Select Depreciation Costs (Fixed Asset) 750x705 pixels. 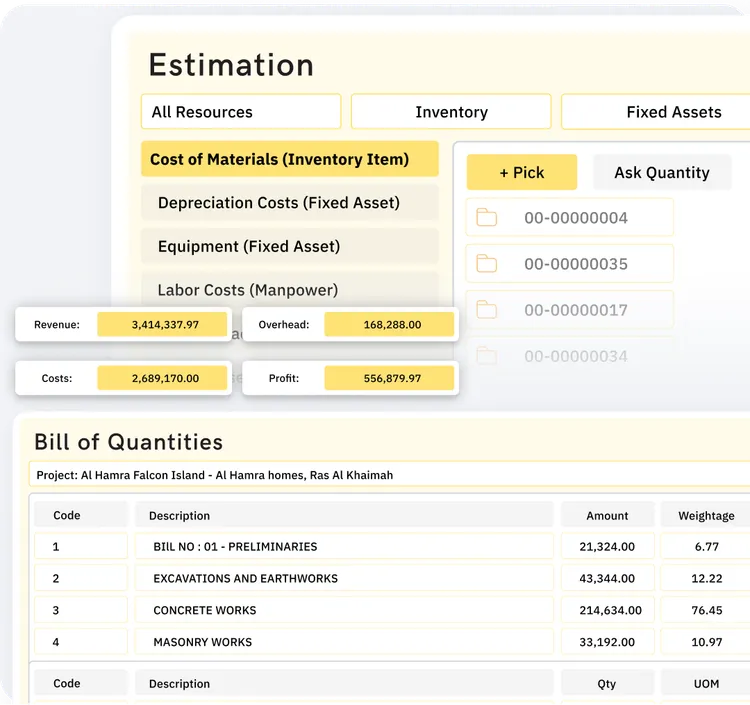pos(290,203)
